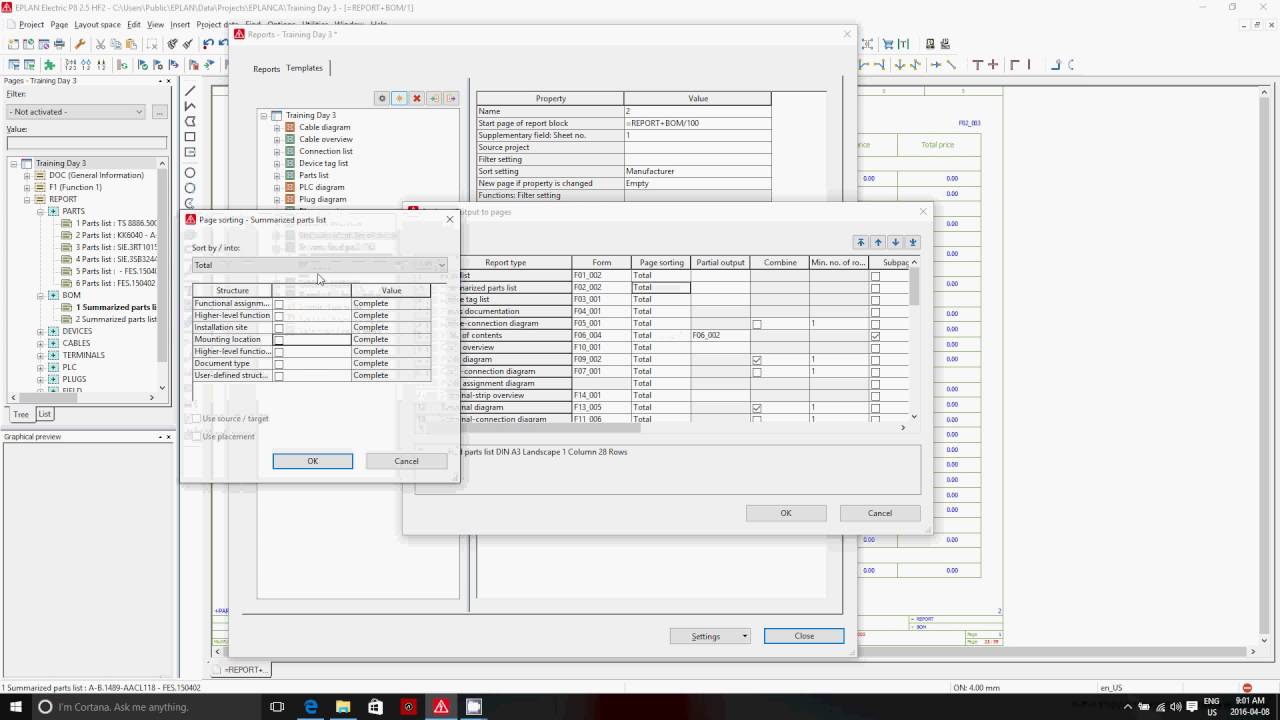Select the rectangle drawing tool in vertical toolbar
Viewport: 1280px width, 720px height.
point(190,137)
